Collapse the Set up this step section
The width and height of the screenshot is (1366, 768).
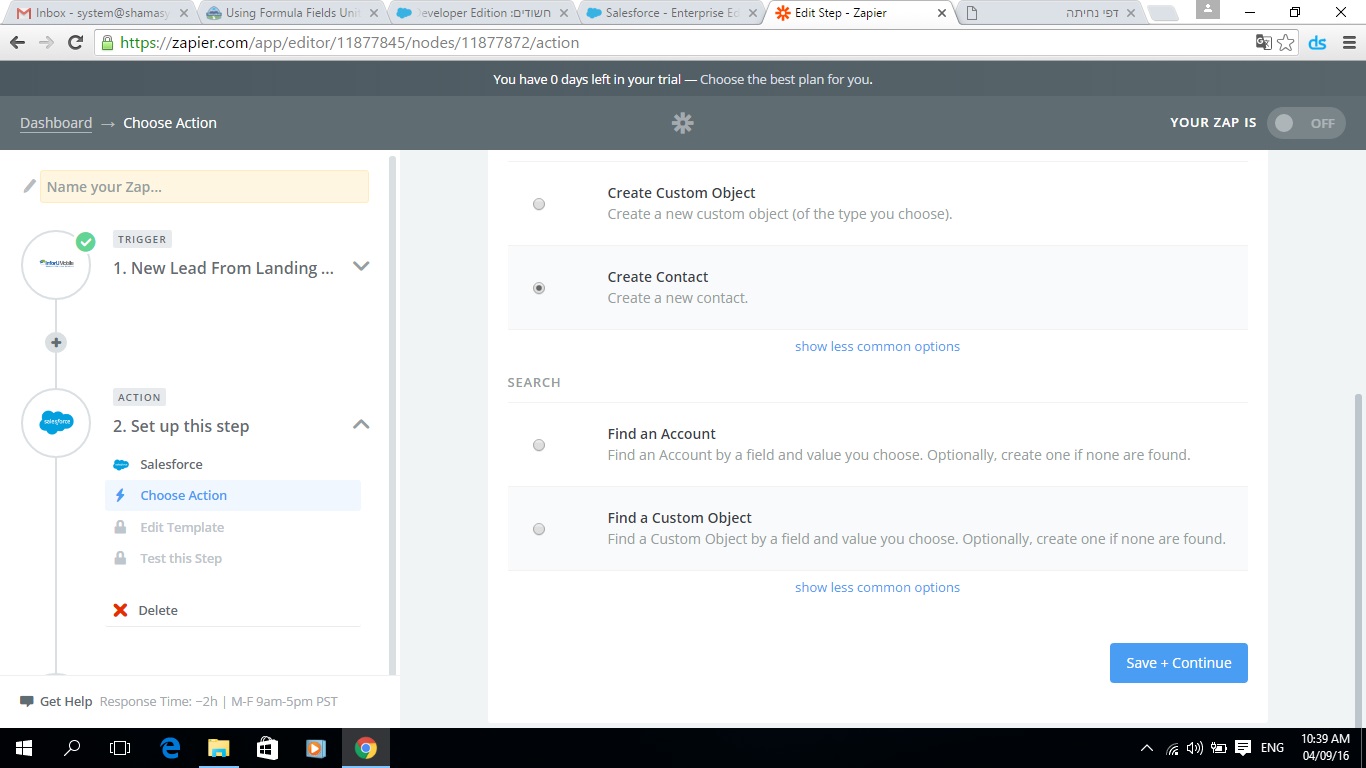[x=361, y=425]
